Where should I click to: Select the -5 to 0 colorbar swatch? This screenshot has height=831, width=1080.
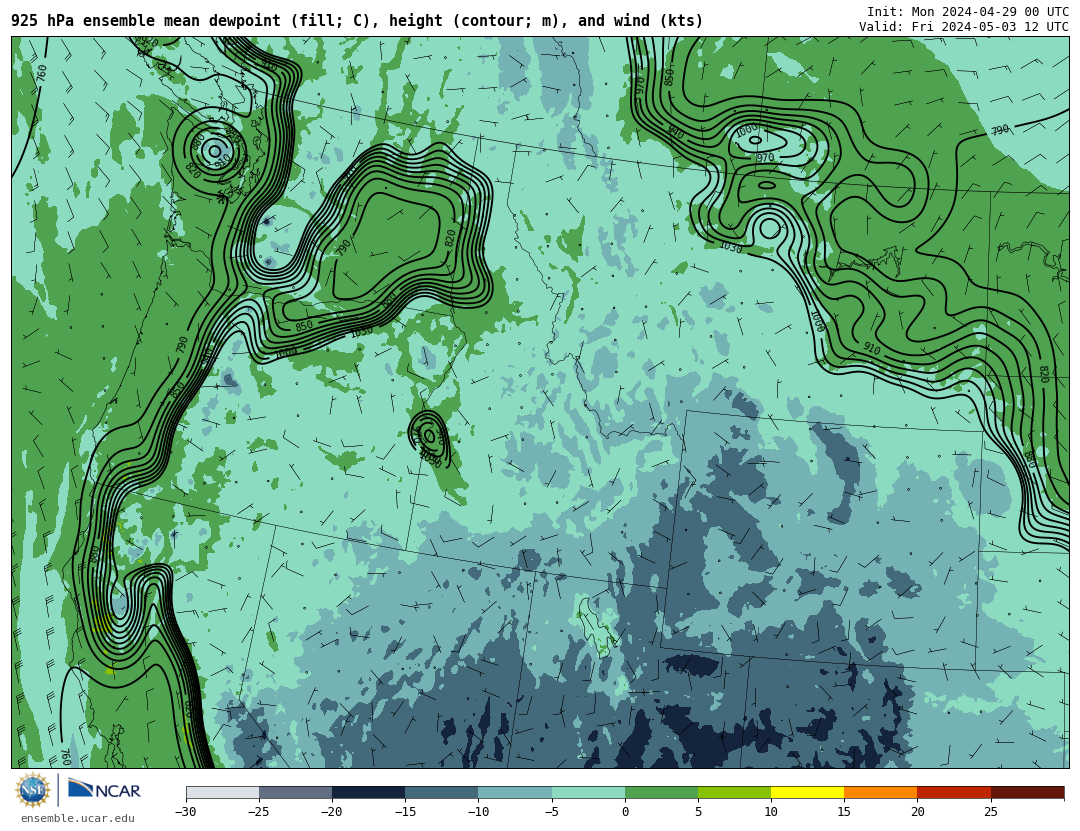click(x=588, y=792)
